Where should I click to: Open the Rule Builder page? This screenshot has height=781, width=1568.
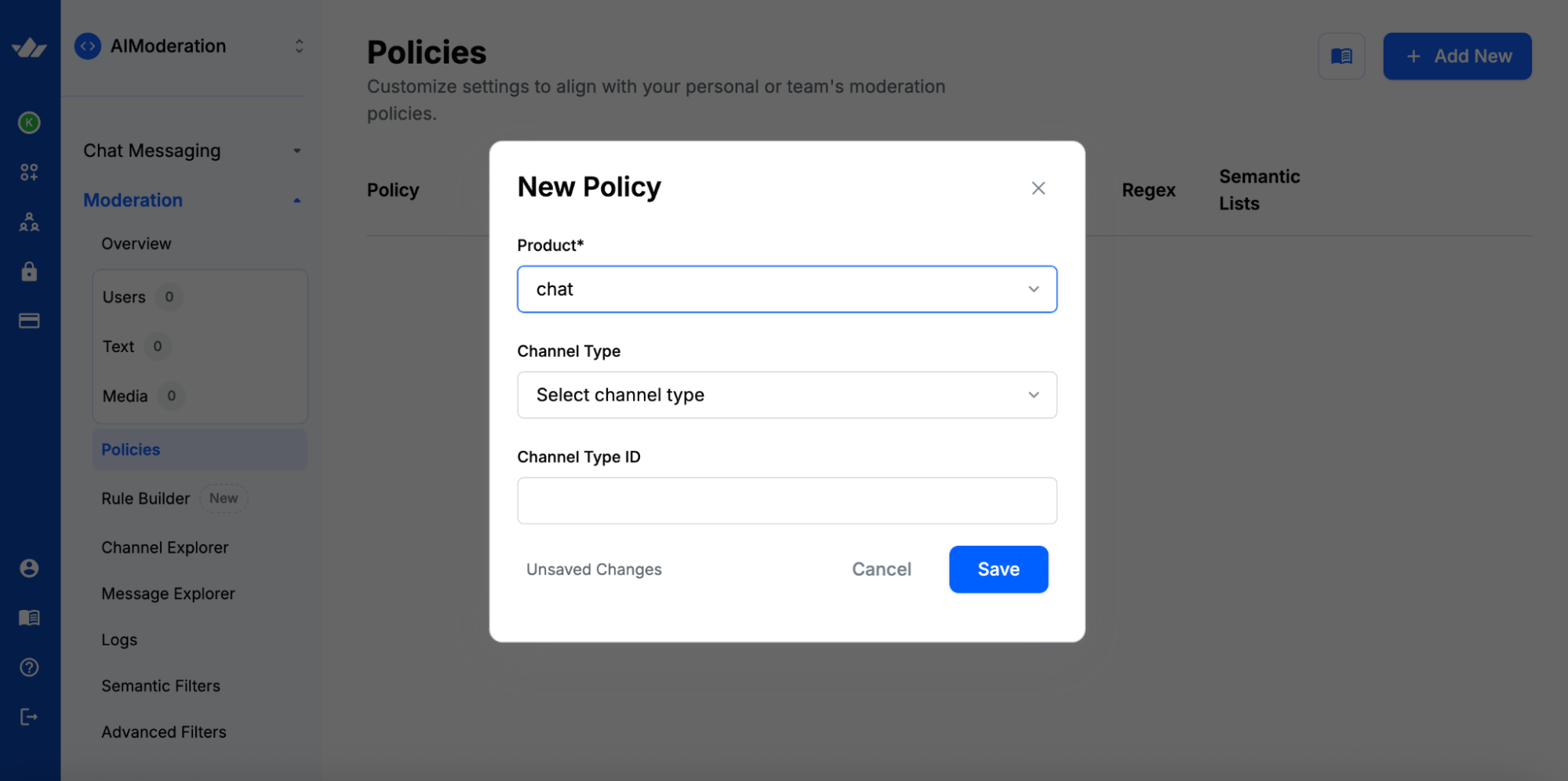point(145,498)
